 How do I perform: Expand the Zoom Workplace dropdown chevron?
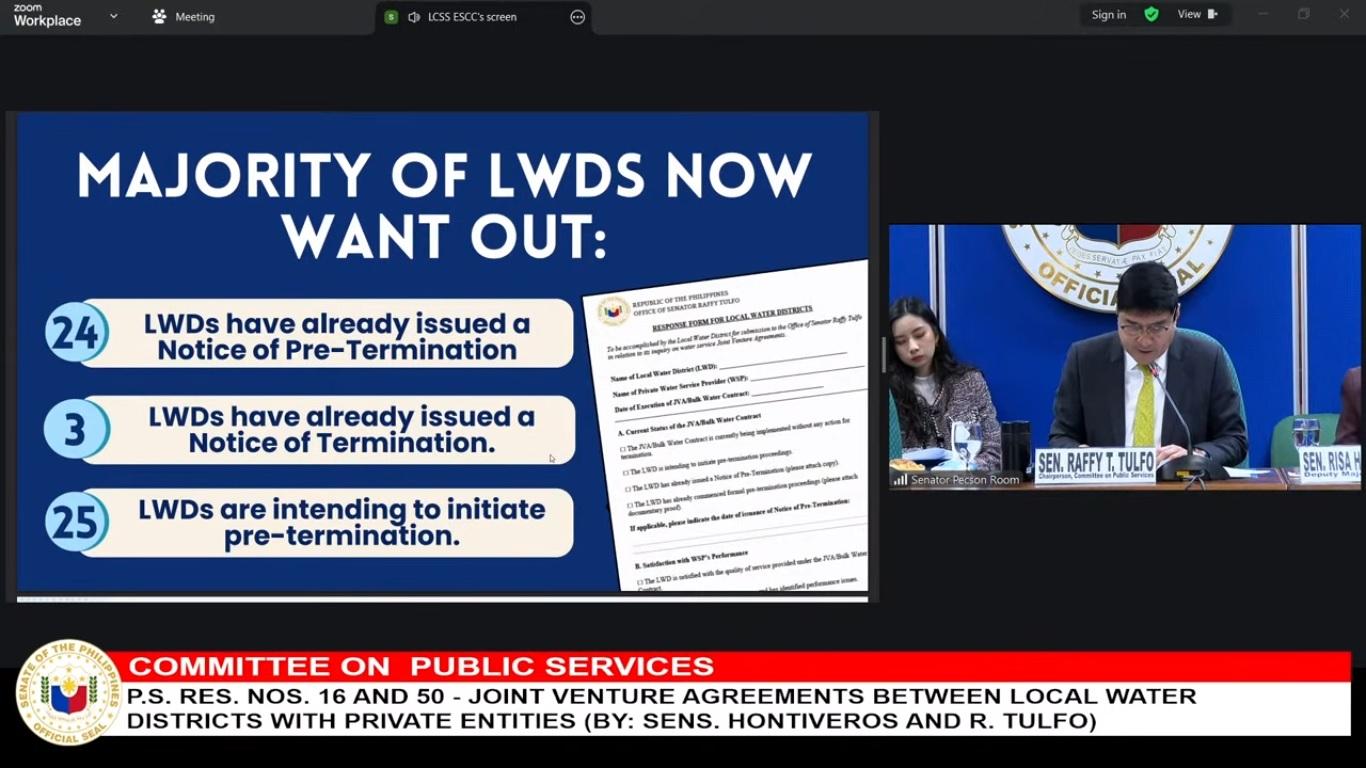coord(113,16)
